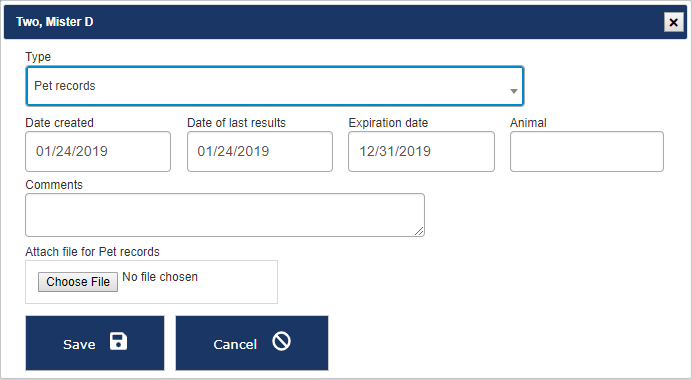Screen dimensions: 692x380
Task: Close the Two, Mister D dialog
Action: coord(673,22)
